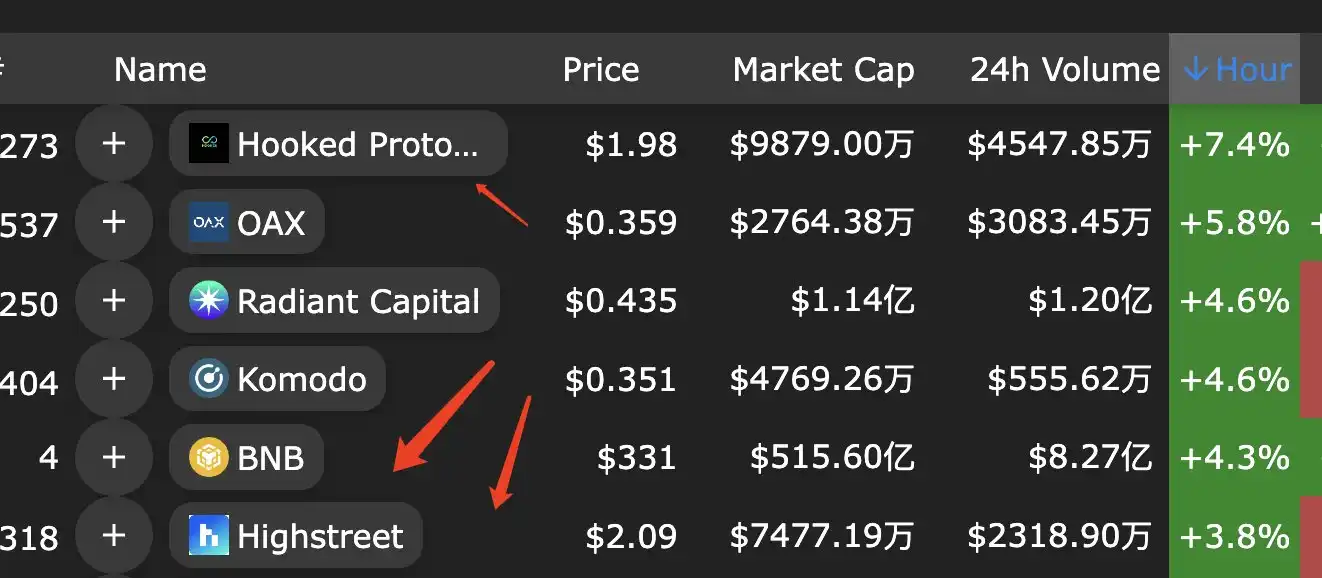Image resolution: width=1322 pixels, height=578 pixels.
Task: Click the Hooked Protocol coin logo icon
Action: coord(209,144)
